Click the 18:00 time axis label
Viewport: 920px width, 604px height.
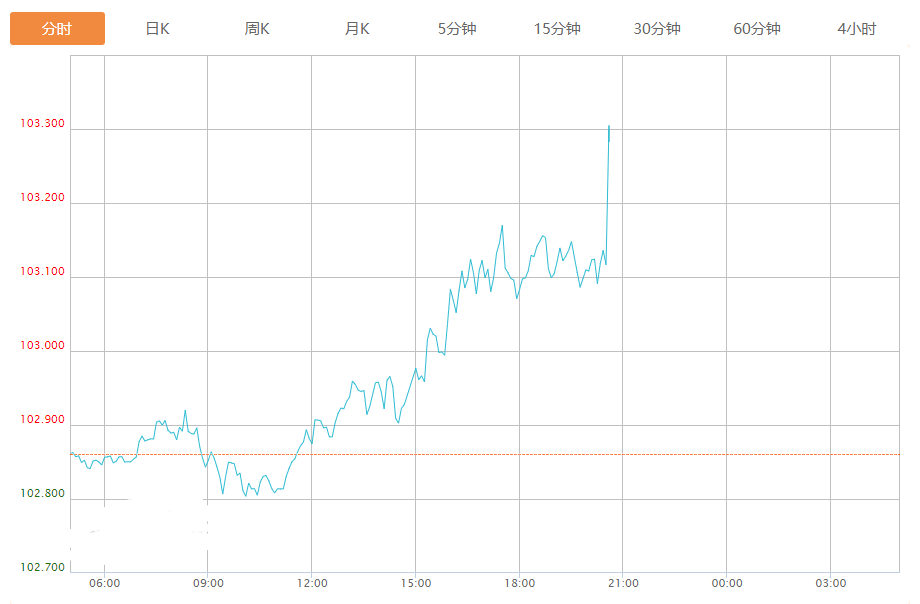pos(519,584)
